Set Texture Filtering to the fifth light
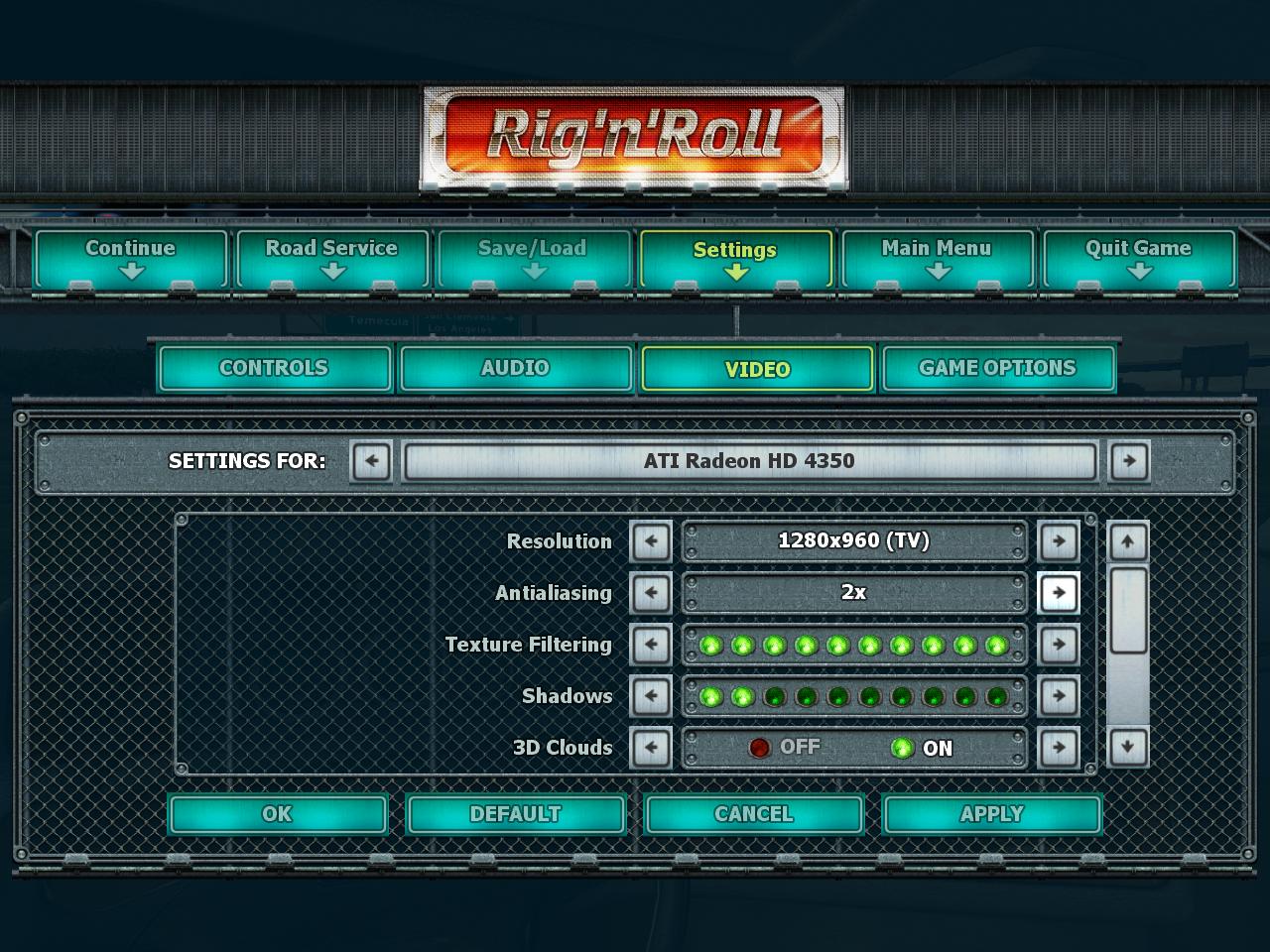Screen dimensions: 1270x952 pyautogui.click(x=837, y=646)
